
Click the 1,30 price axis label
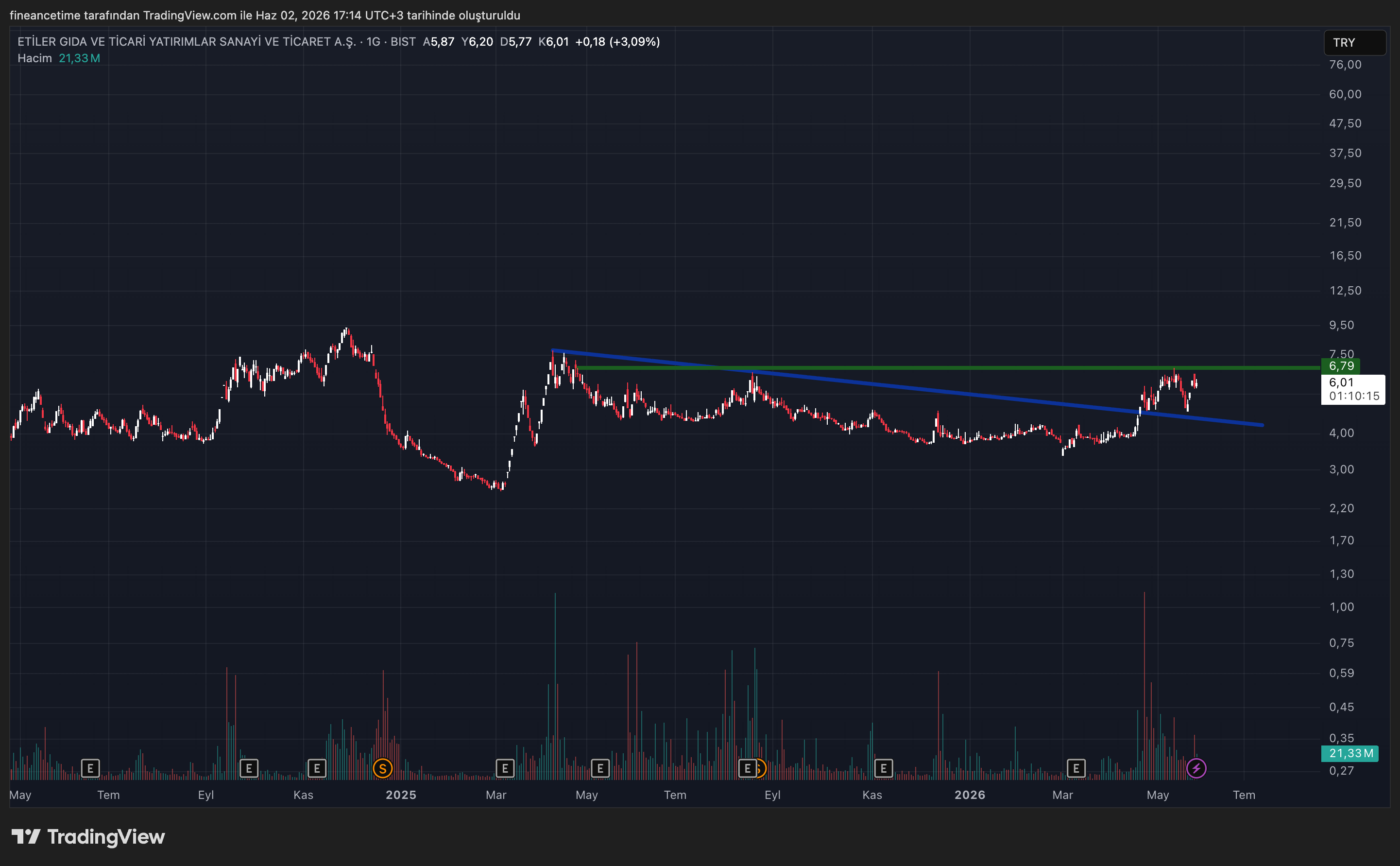point(1342,574)
